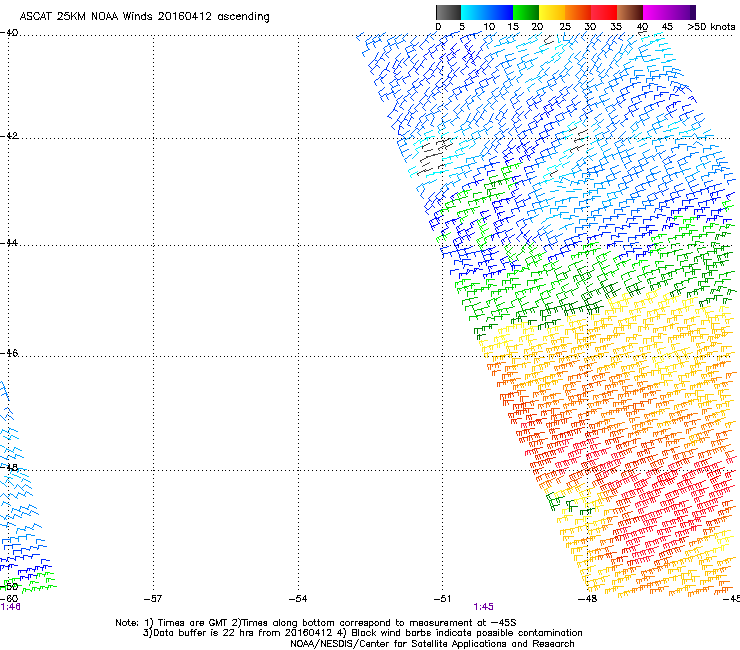
Task: Click the "0" label under the color bar
Action: point(438,27)
